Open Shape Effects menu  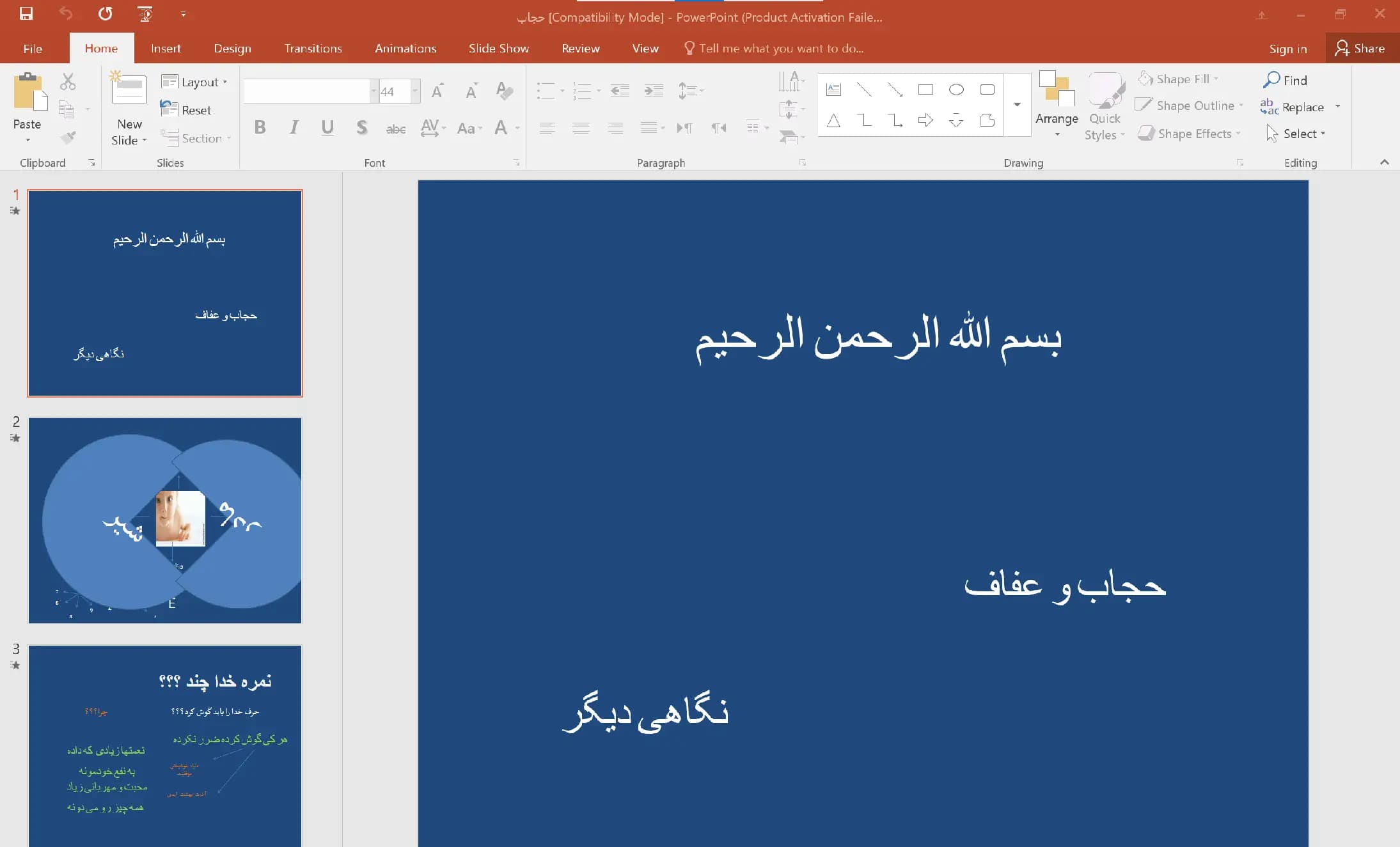click(x=1190, y=134)
